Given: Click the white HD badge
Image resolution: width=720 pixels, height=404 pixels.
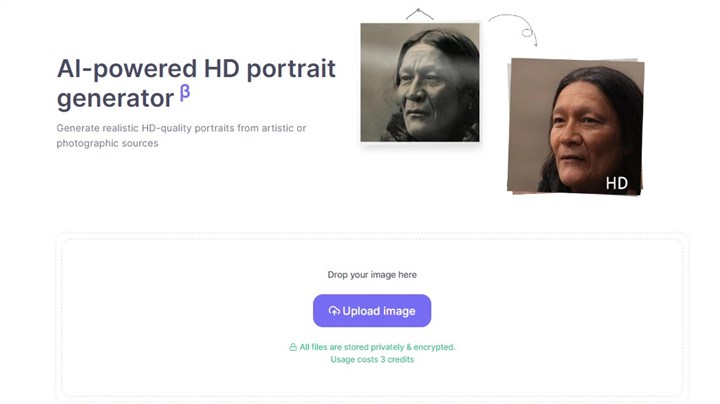Looking at the screenshot, I should pyautogui.click(x=616, y=183).
